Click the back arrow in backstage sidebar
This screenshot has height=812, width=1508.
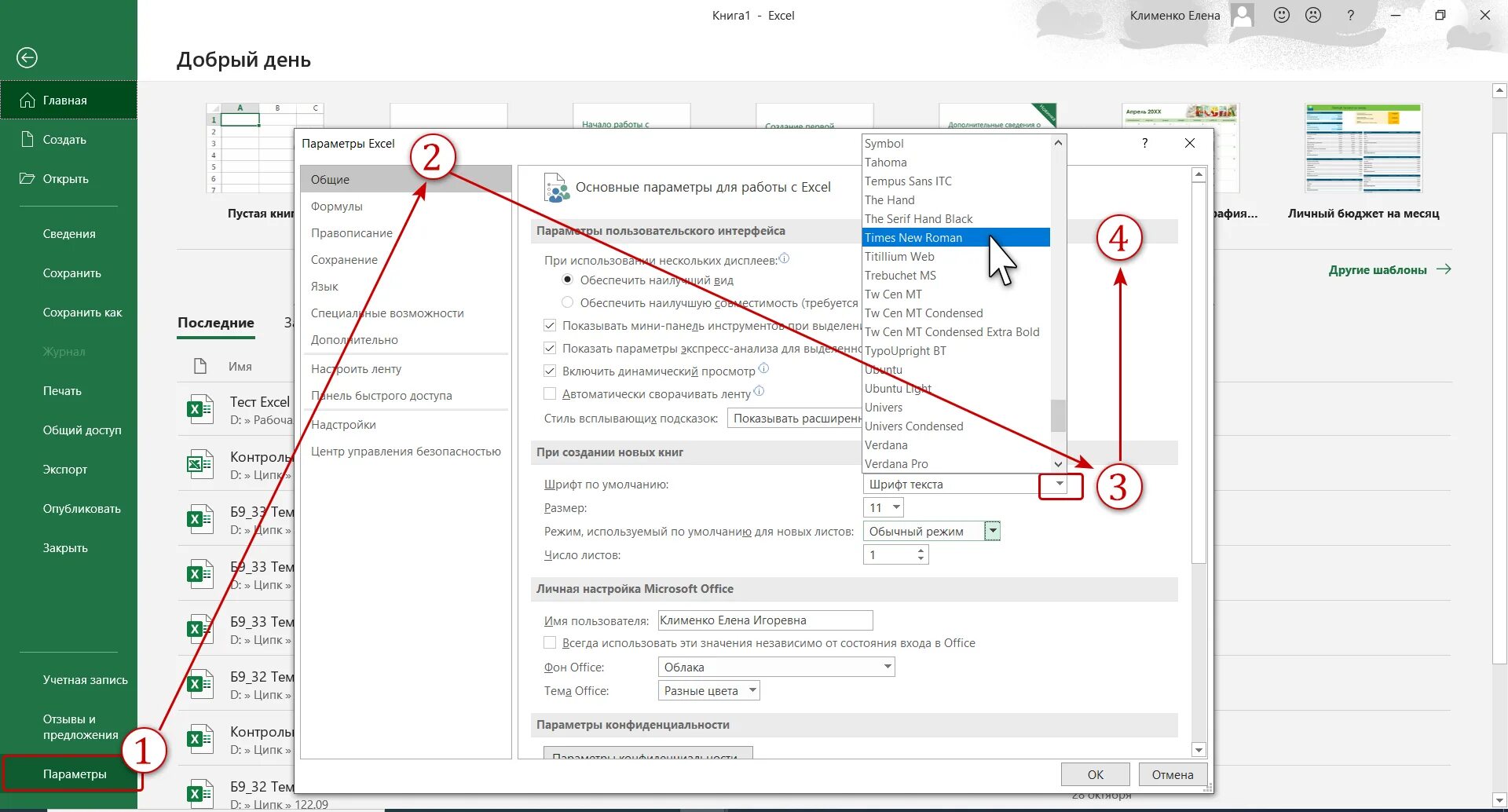pos(27,57)
